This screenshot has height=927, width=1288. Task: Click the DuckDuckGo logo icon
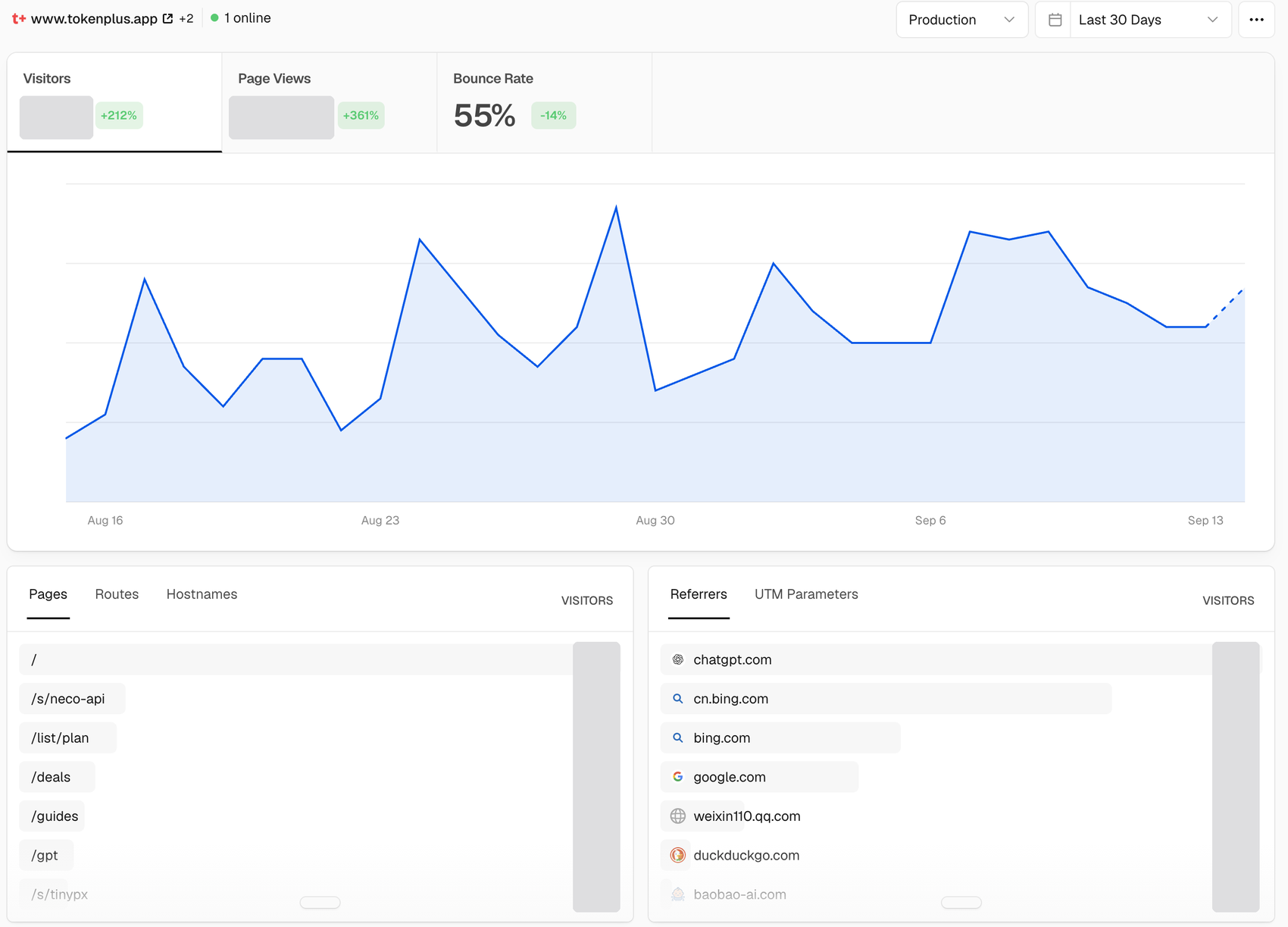coord(678,855)
